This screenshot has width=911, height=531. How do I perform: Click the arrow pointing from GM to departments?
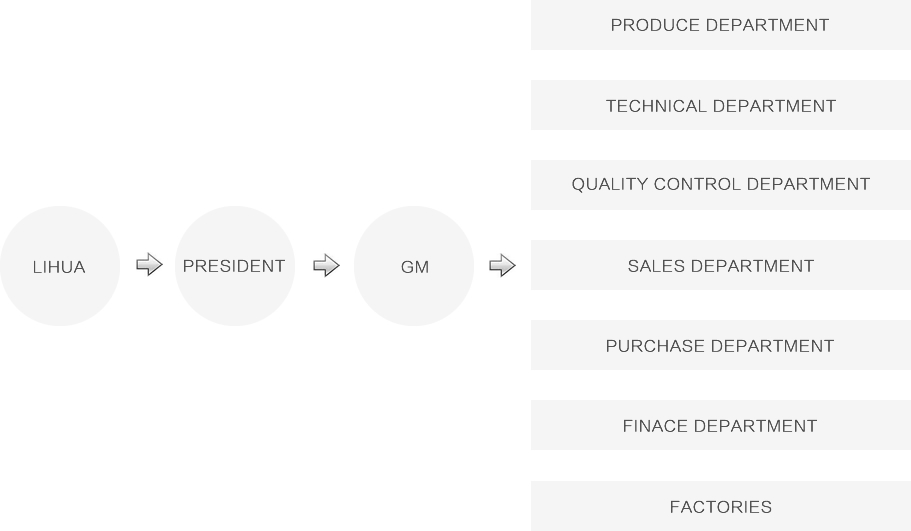(503, 266)
